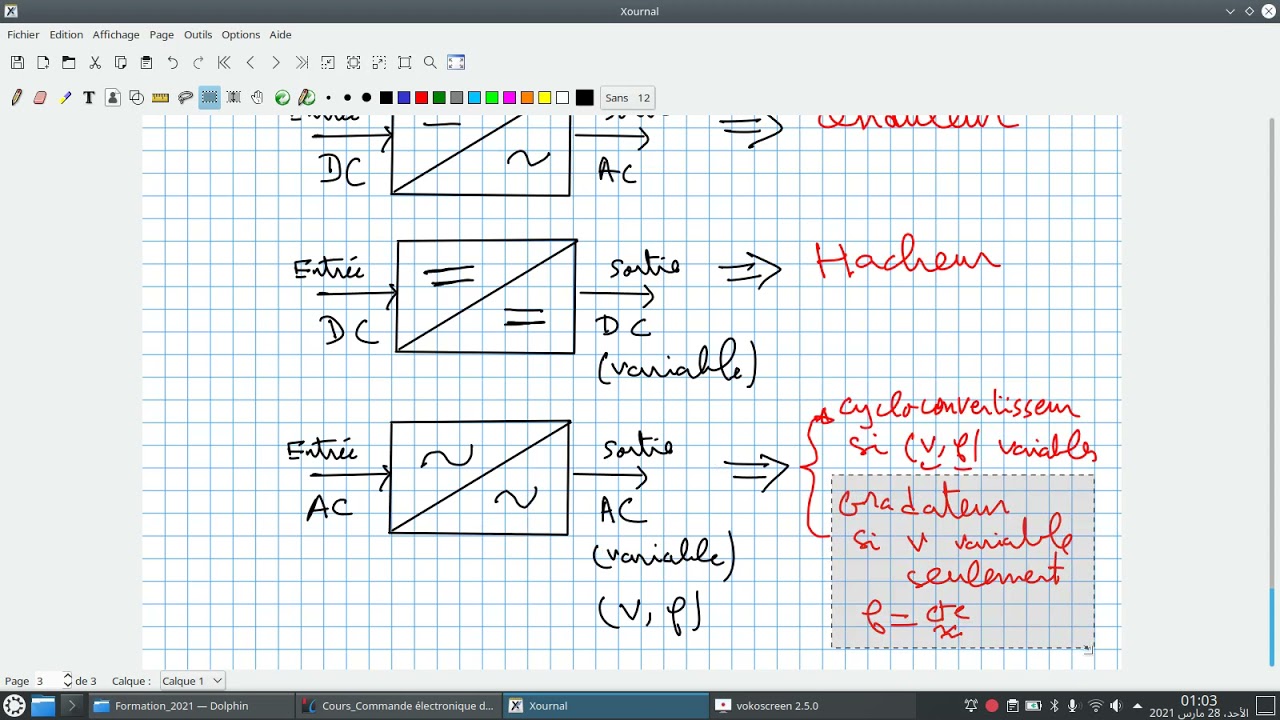Select the Eraser tool

40,97
